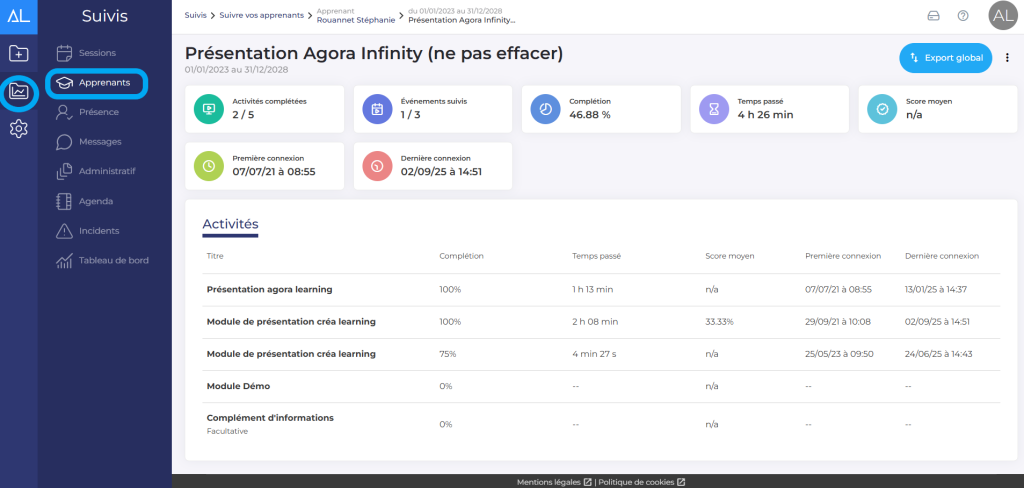
Task: Open Tableau de bord in sidebar
Action: click(x=113, y=261)
